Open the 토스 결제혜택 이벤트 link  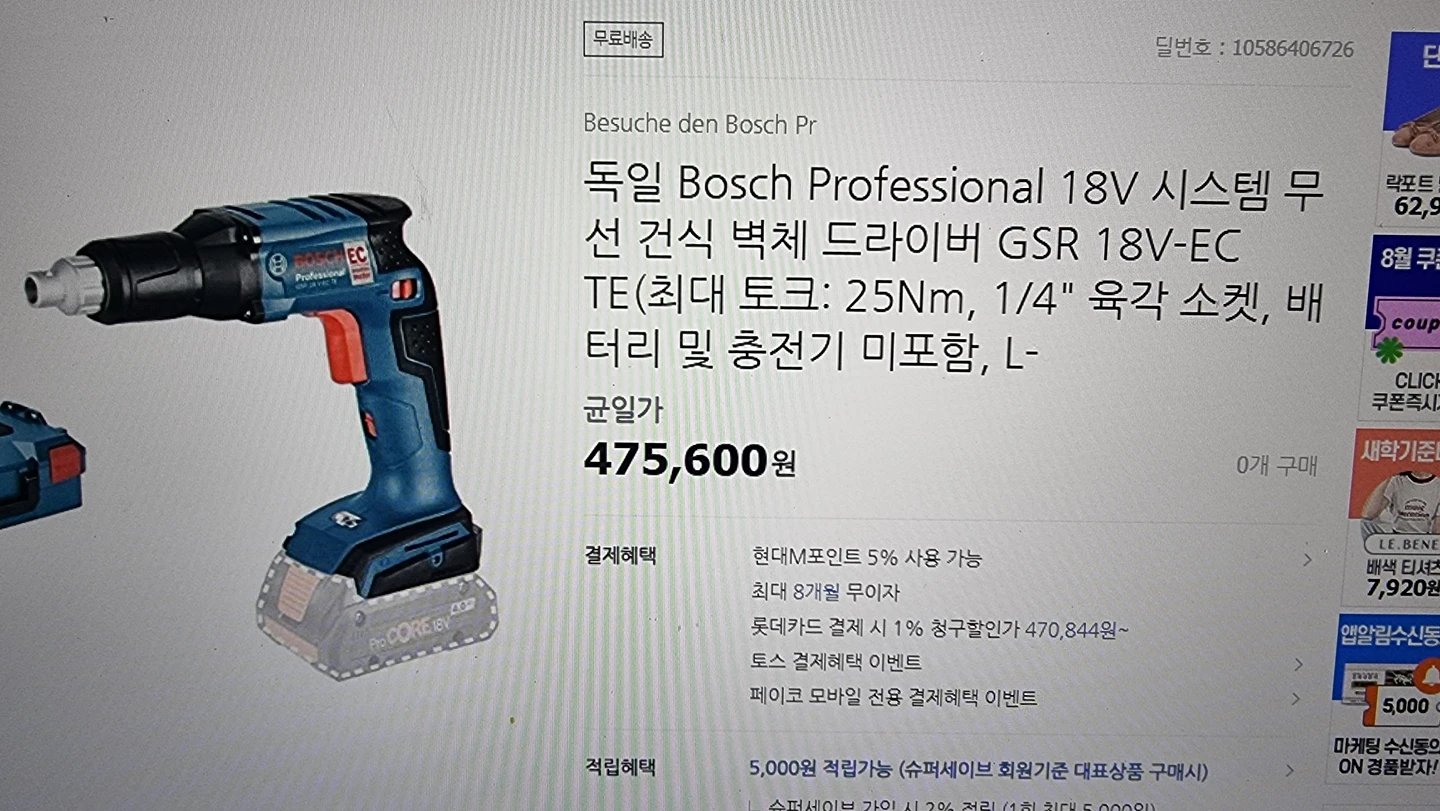pos(836,662)
